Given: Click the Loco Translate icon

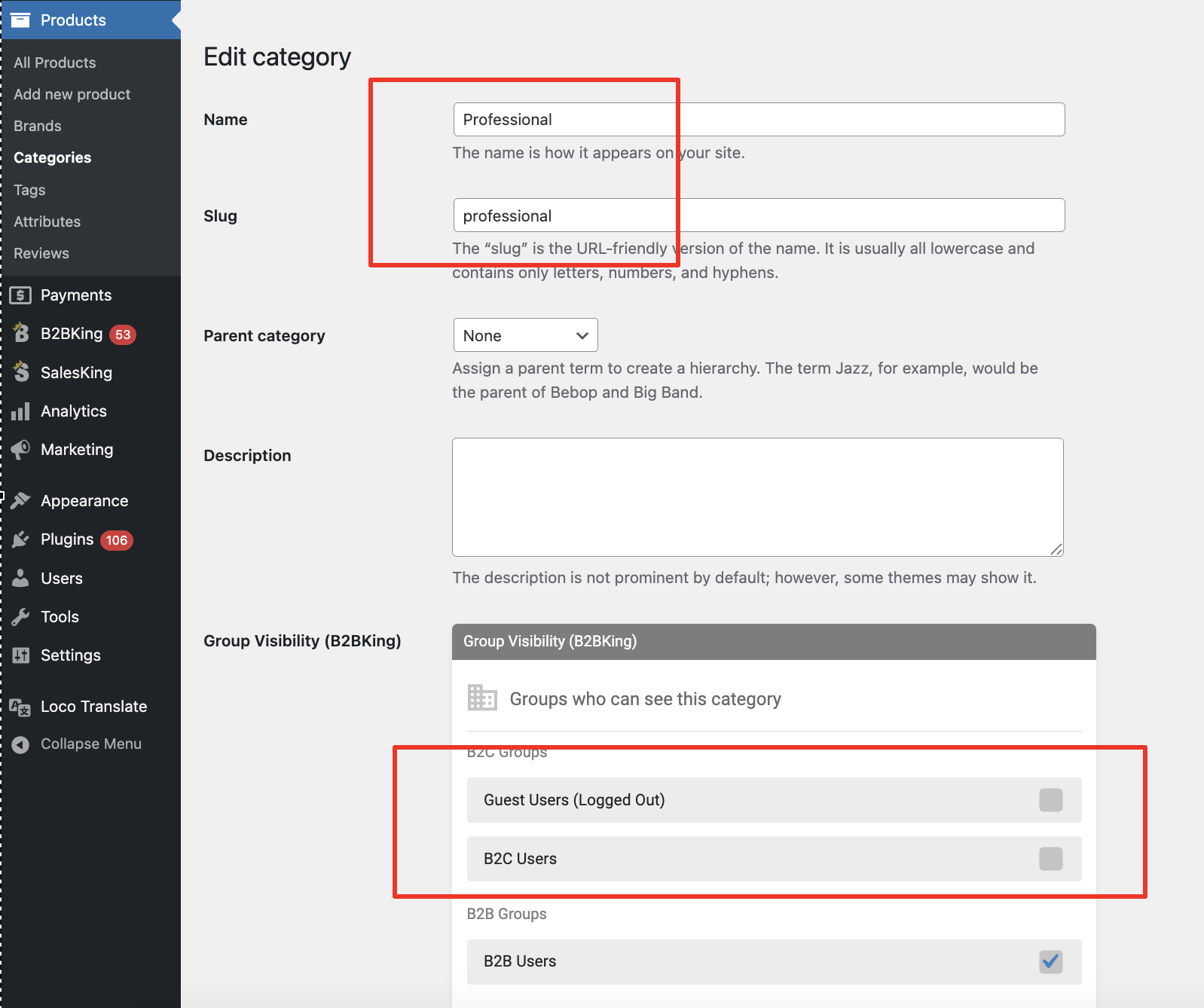Looking at the screenshot, I should pyautogui.click(x=20, y=707).
